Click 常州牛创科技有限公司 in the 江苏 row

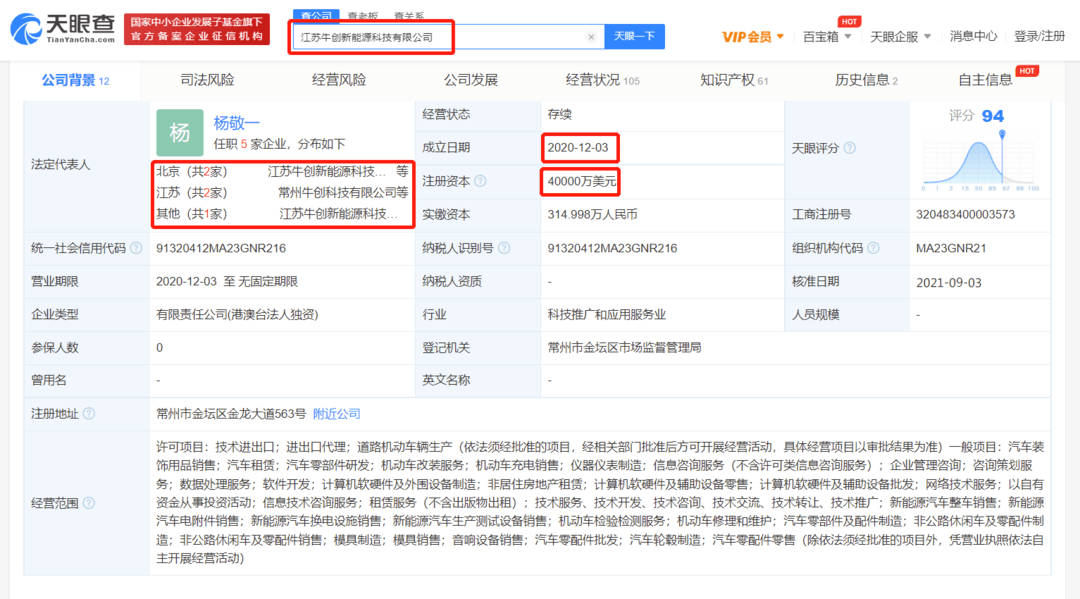click(338, 193)
